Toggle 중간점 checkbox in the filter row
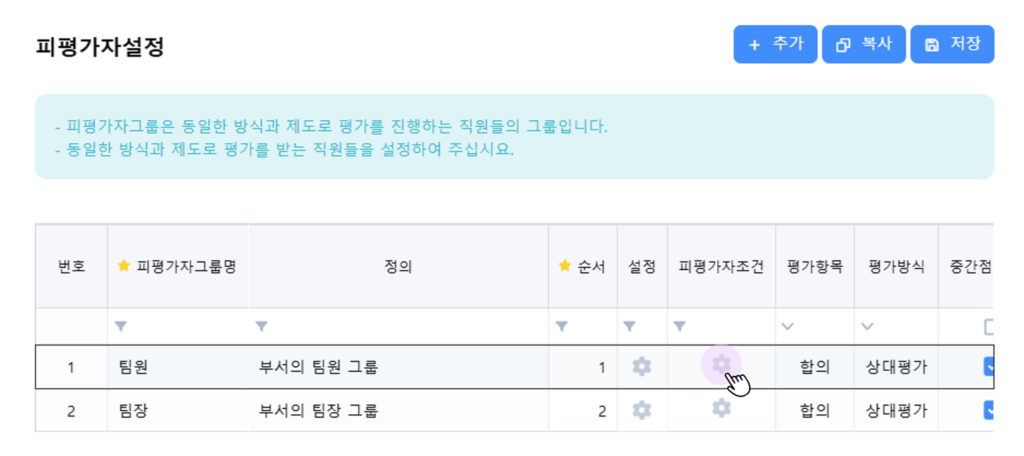 click(x=990, y=326)
